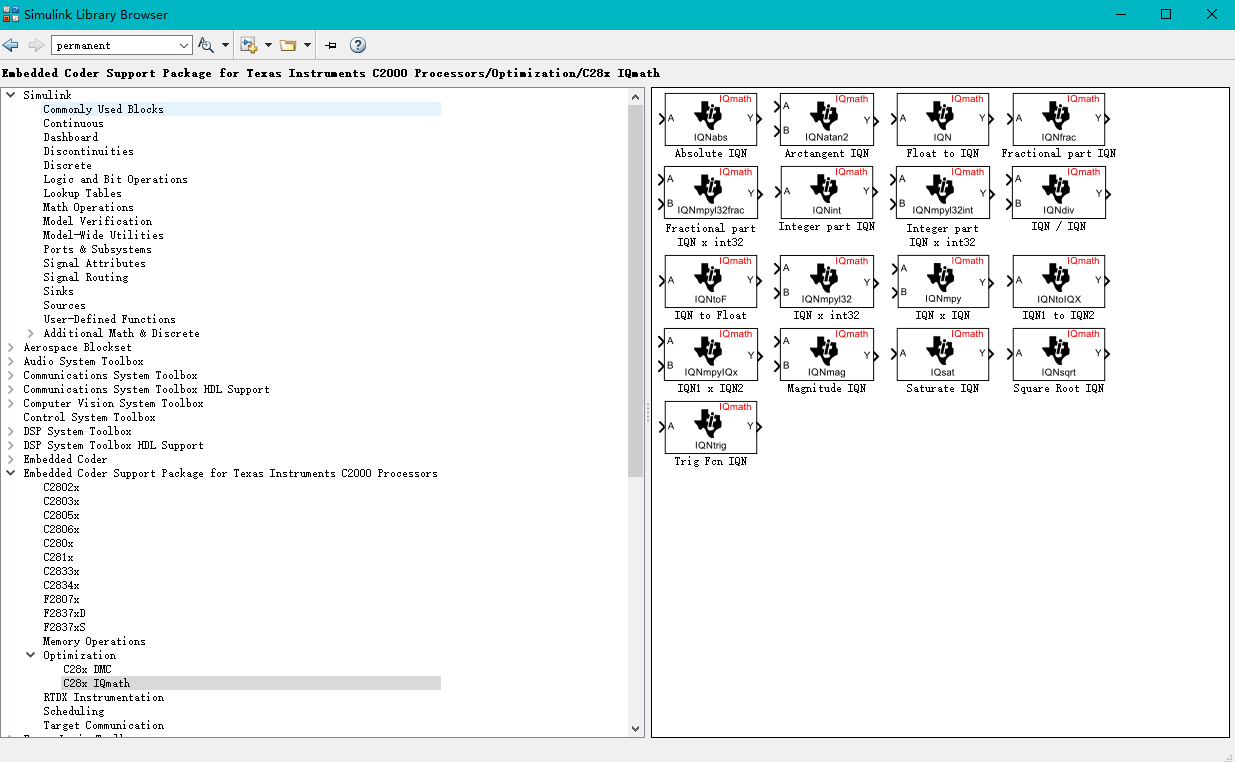The width and height of the screenshot is (1235, 762).
Task: Select the C2802x processor library
Action: (61, 487)
